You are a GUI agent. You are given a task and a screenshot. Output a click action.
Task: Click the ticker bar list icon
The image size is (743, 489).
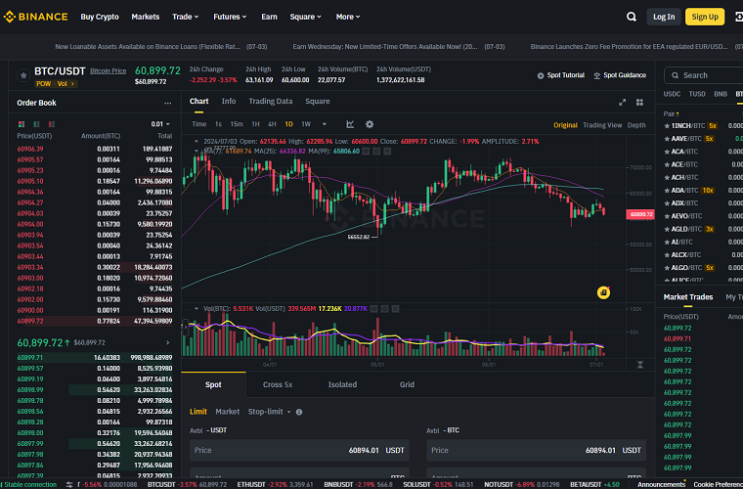pyautogui.click(x=69, y=484)
